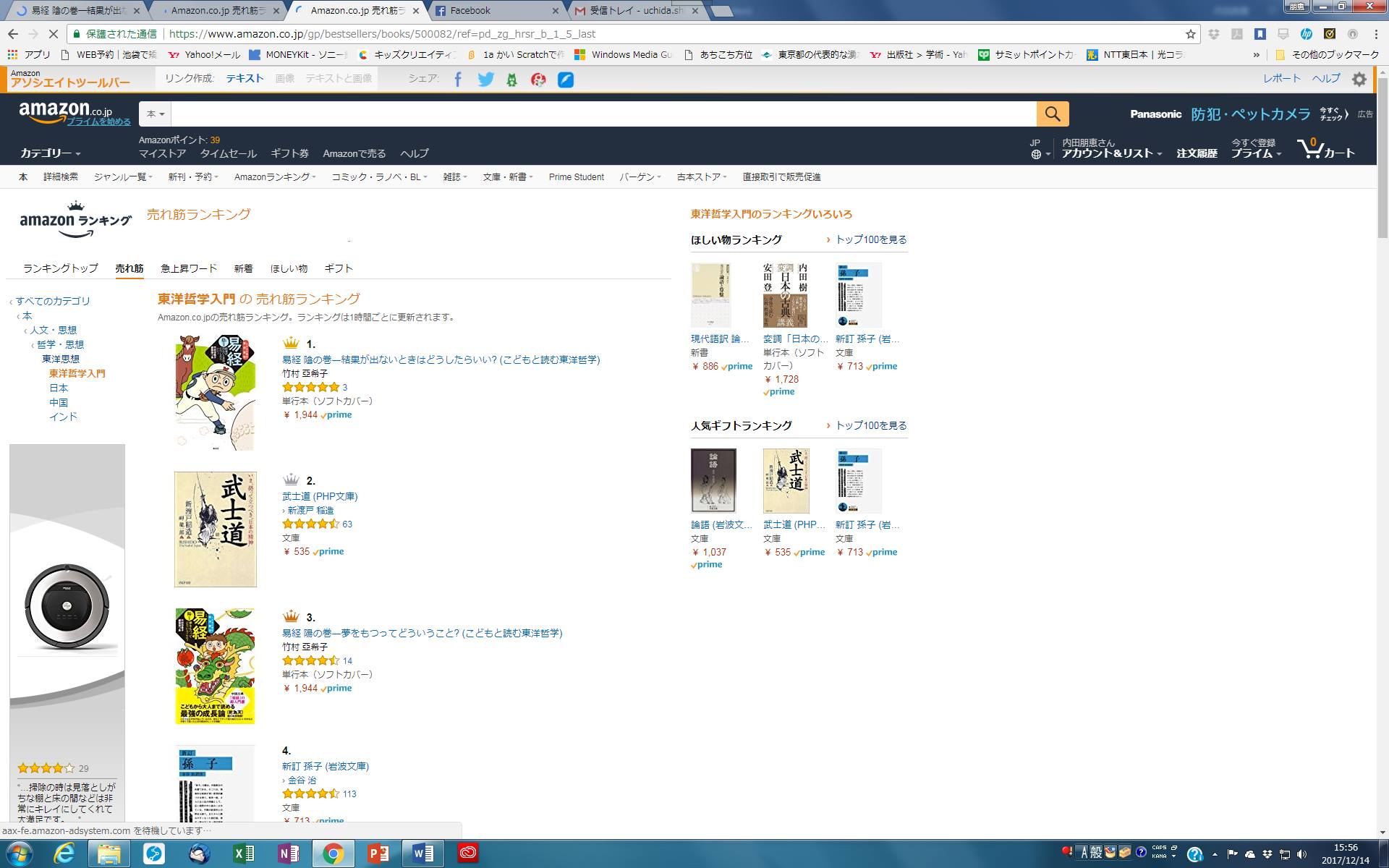Bookmark this page with the star icon
The width and height of the screenshot is (1389, 868).
[1190, 34]
